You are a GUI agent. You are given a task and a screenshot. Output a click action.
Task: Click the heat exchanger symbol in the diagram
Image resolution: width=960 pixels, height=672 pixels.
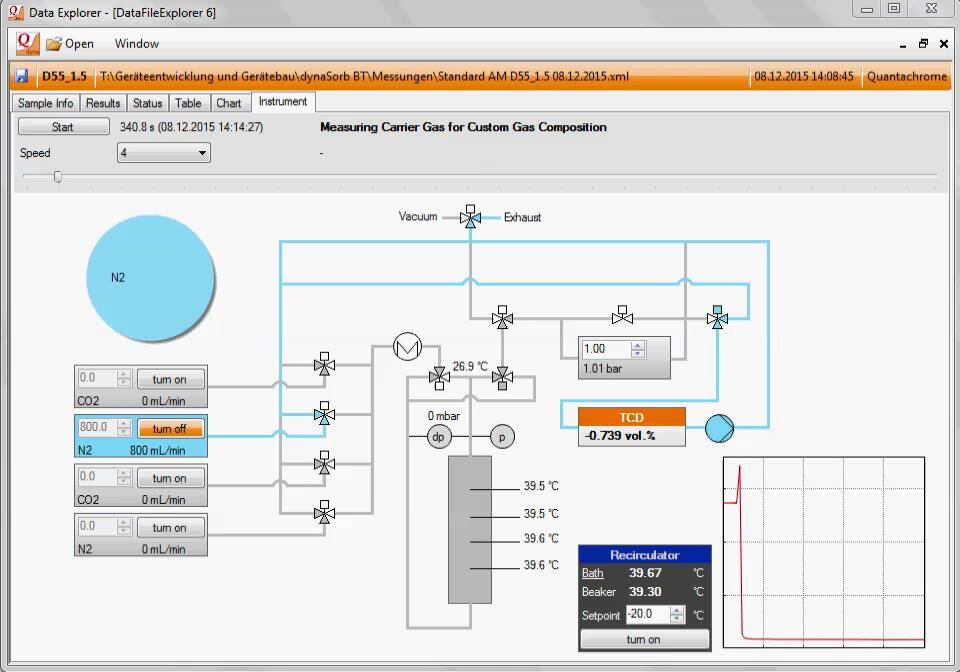(x=407, y=347)
